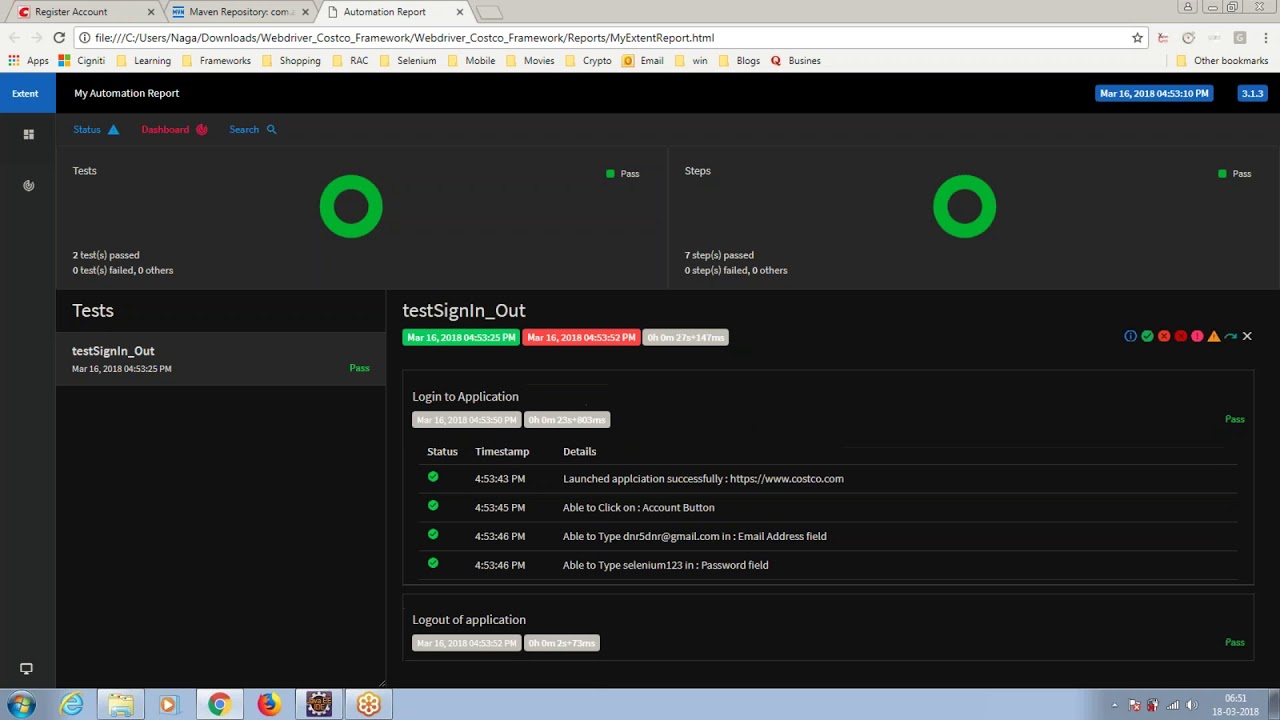Filter steps by green pass check icon
The width and height of the screenshot is (1280, 720).
coord(1147,336)
